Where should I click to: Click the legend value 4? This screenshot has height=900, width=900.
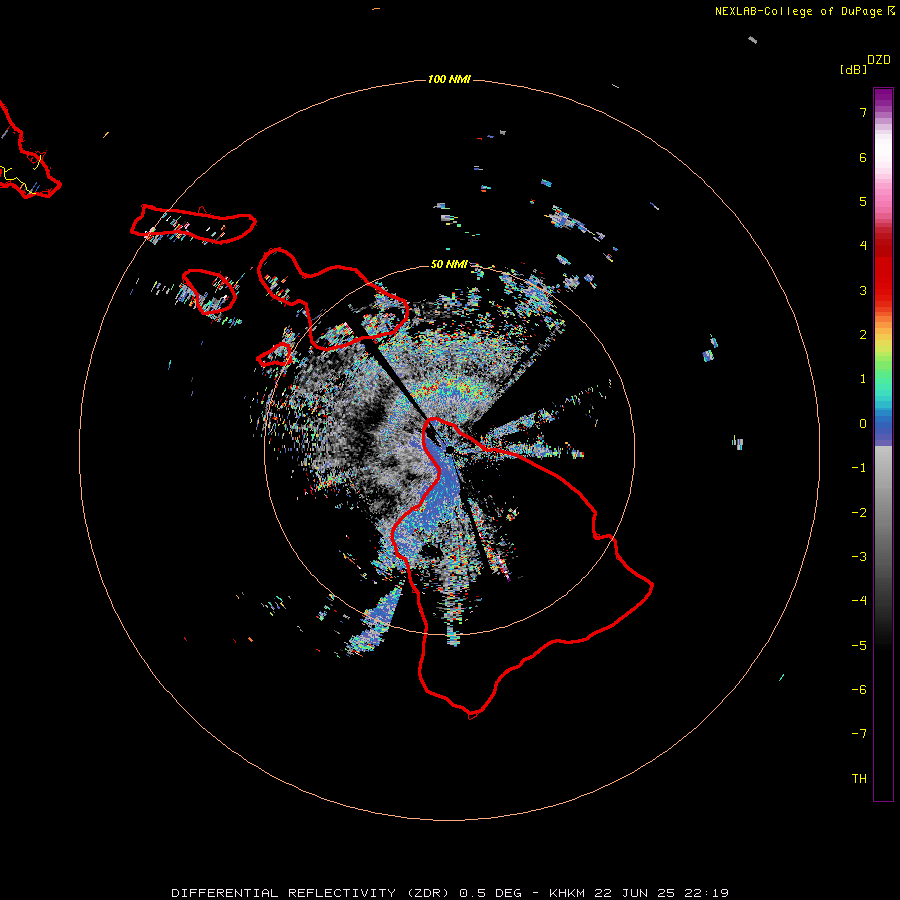[x=863, y=246]
